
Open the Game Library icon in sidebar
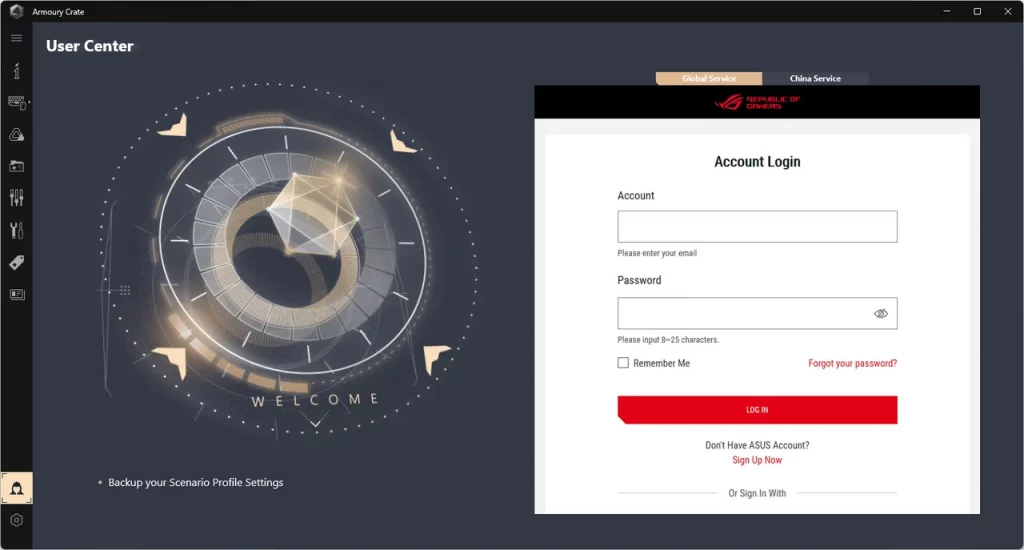pos(16,167)
